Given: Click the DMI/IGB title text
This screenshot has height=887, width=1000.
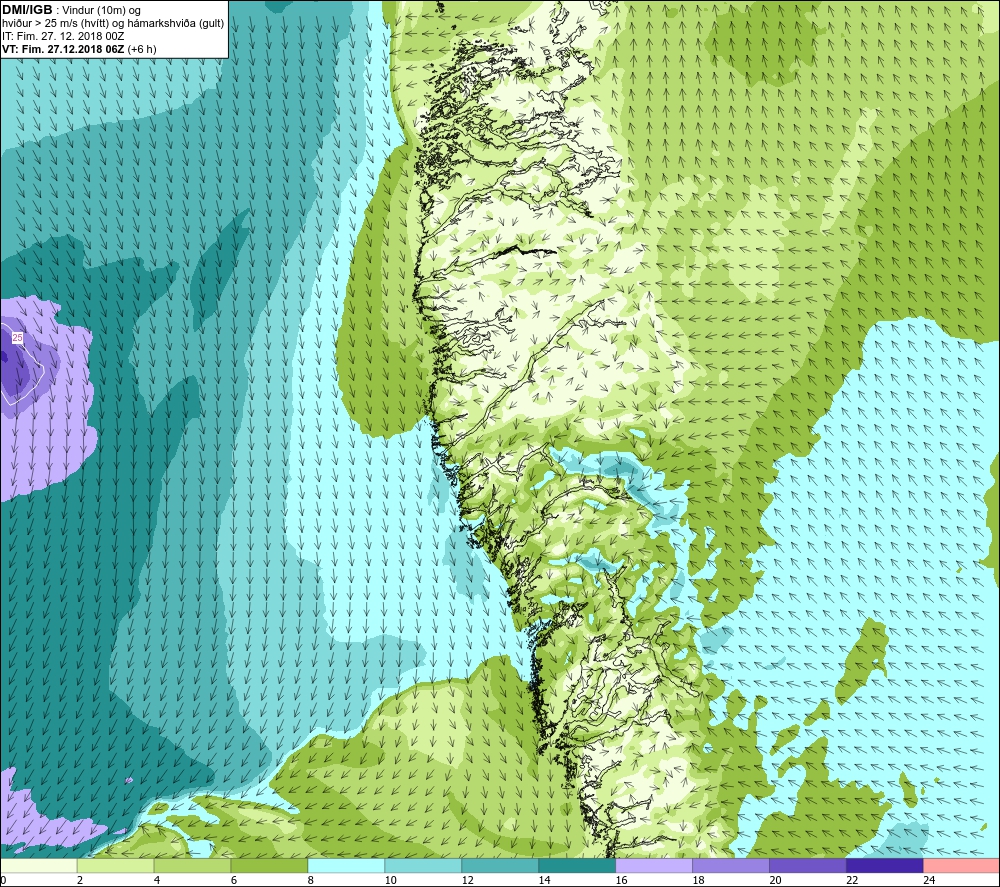Looking at the screenshot, I should (x=27, y=10).
